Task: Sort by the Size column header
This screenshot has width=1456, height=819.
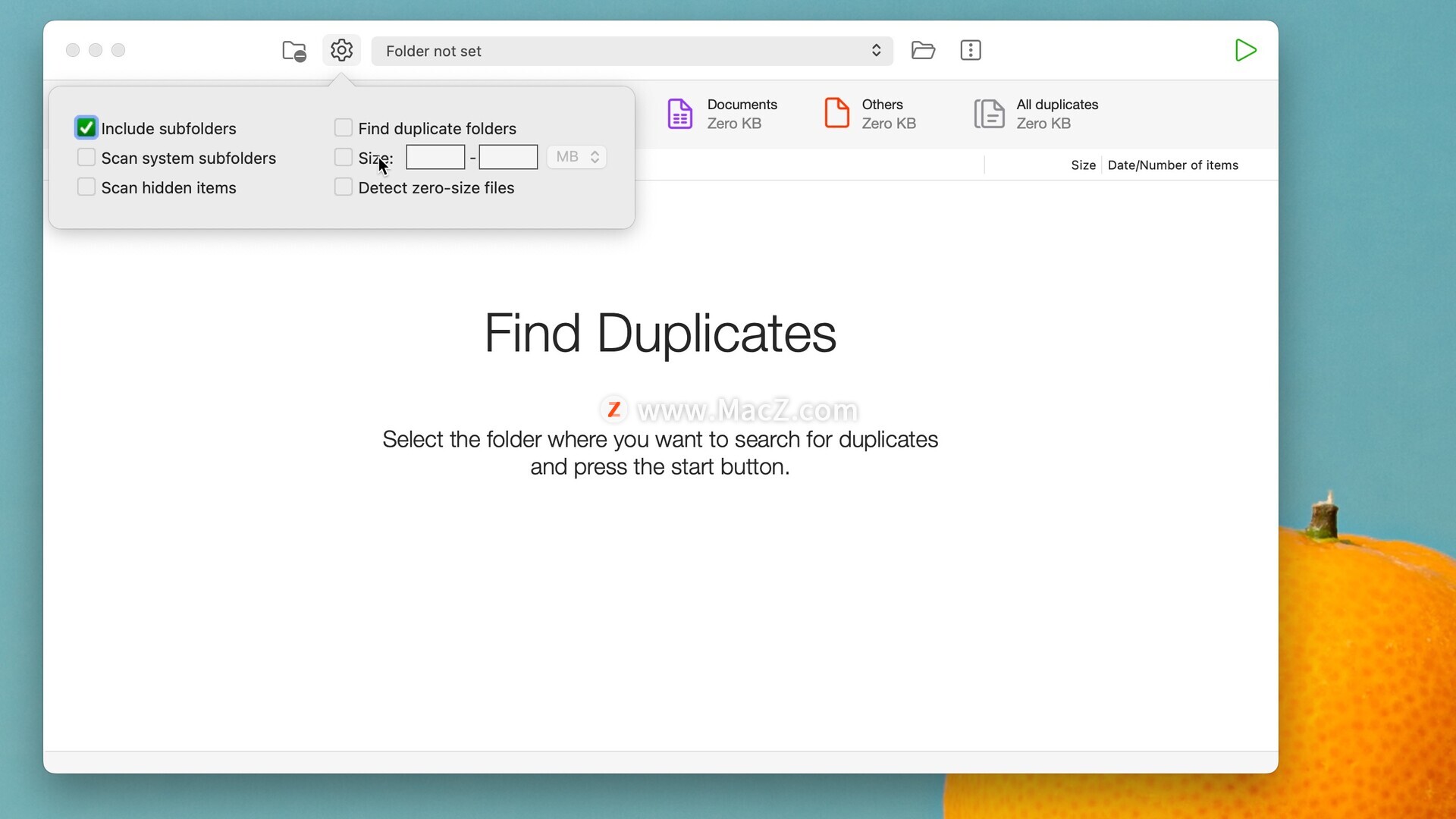Action: [1083, 165]
